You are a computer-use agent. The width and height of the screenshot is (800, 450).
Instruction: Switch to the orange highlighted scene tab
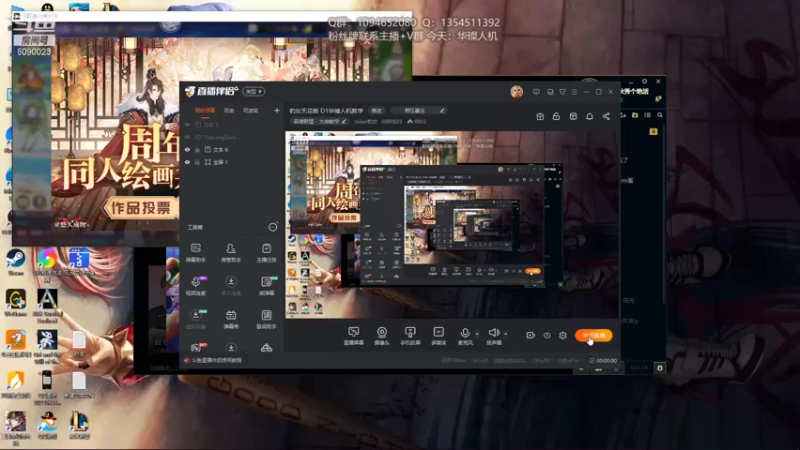[x=205, y=110]
